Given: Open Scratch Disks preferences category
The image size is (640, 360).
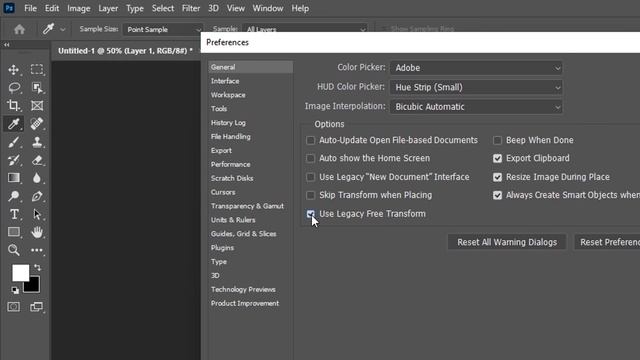Looking at the screenshot, I should pyautogui.click(x=232, y=178).
